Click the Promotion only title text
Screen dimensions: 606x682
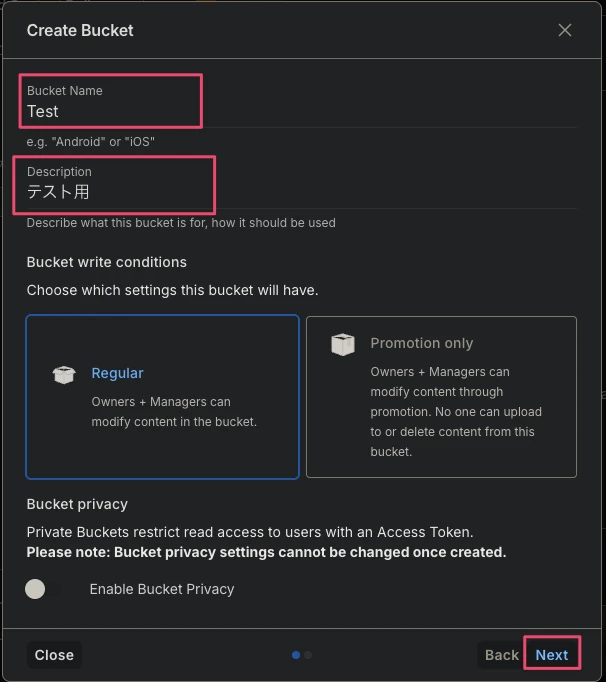click(x=422, y=343)
